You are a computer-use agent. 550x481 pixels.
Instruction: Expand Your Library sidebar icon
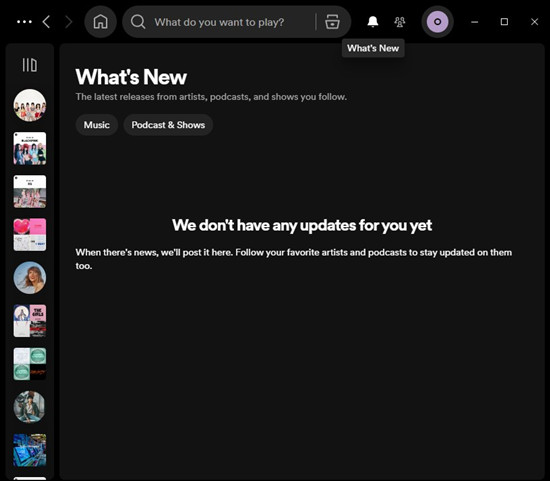(x=30, y=65)
